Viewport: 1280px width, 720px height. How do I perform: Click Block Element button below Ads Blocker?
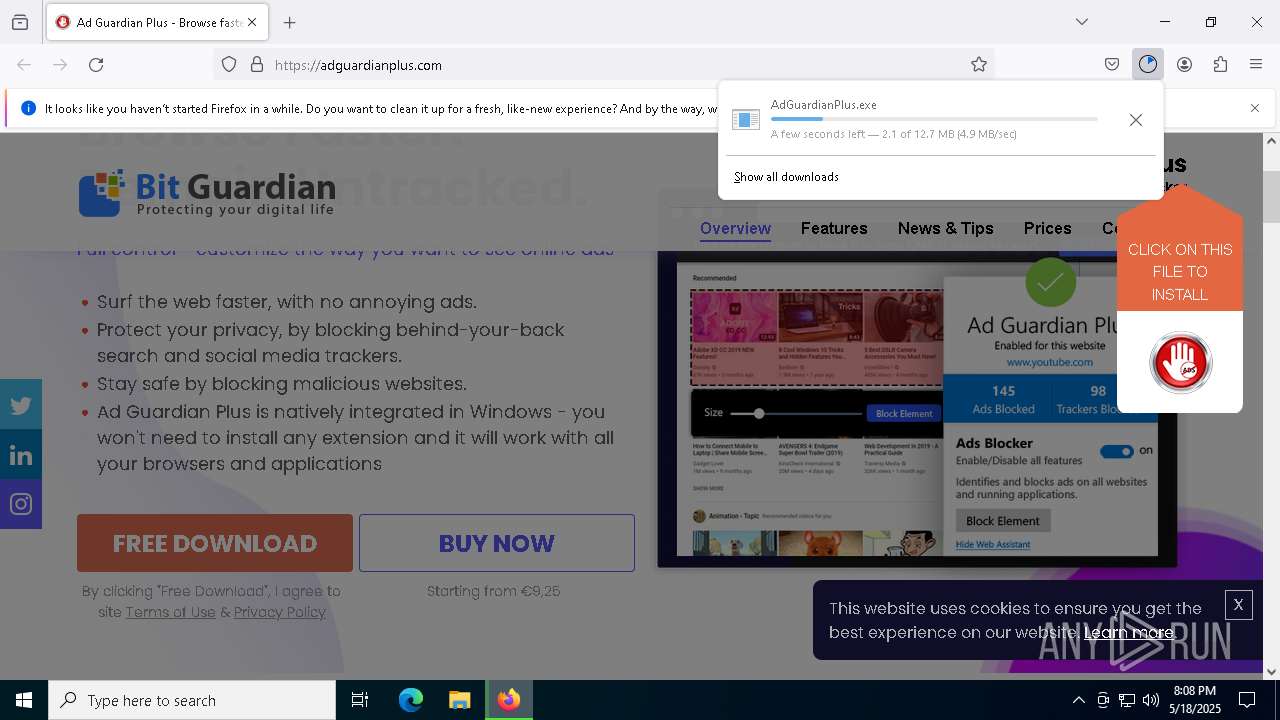(1003, 520)
